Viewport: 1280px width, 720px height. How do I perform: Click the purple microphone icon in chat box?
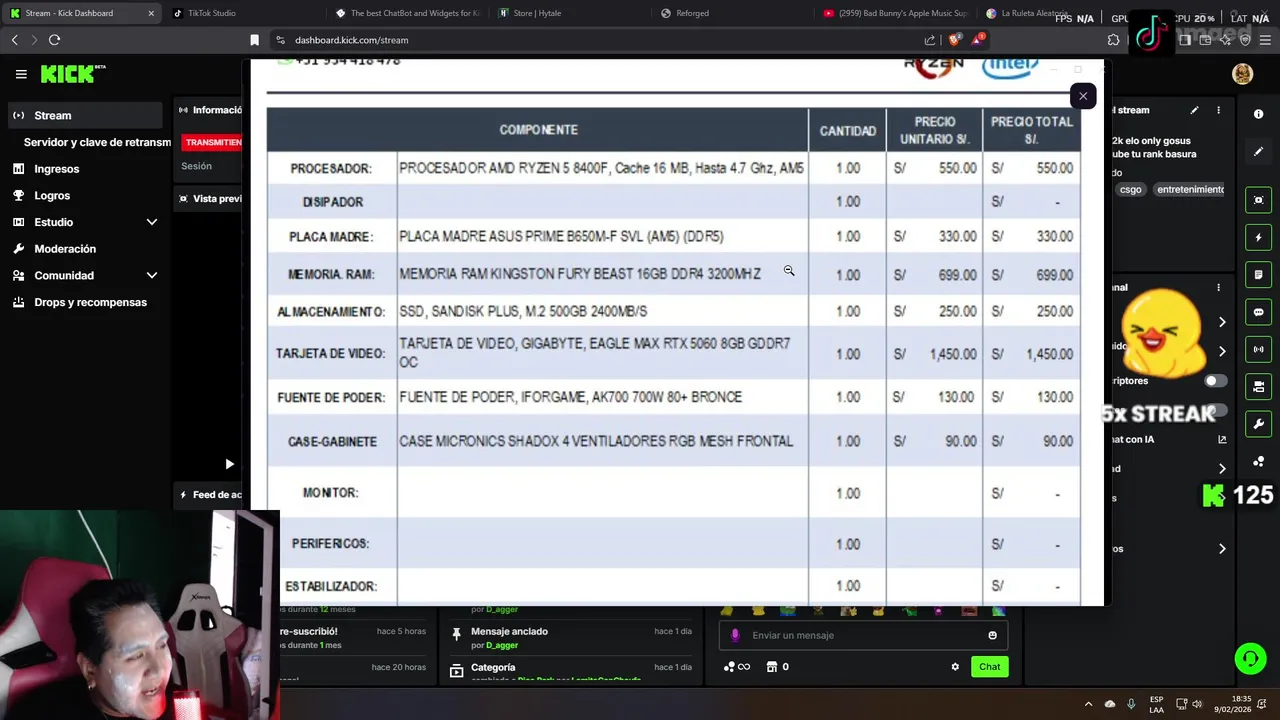click(735, 635)
